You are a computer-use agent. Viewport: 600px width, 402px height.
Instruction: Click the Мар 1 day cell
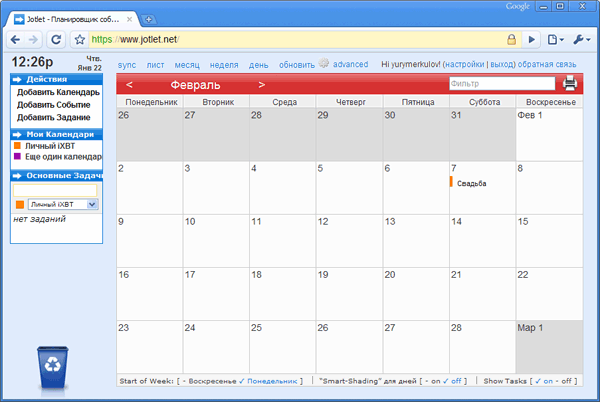(549, 347)
